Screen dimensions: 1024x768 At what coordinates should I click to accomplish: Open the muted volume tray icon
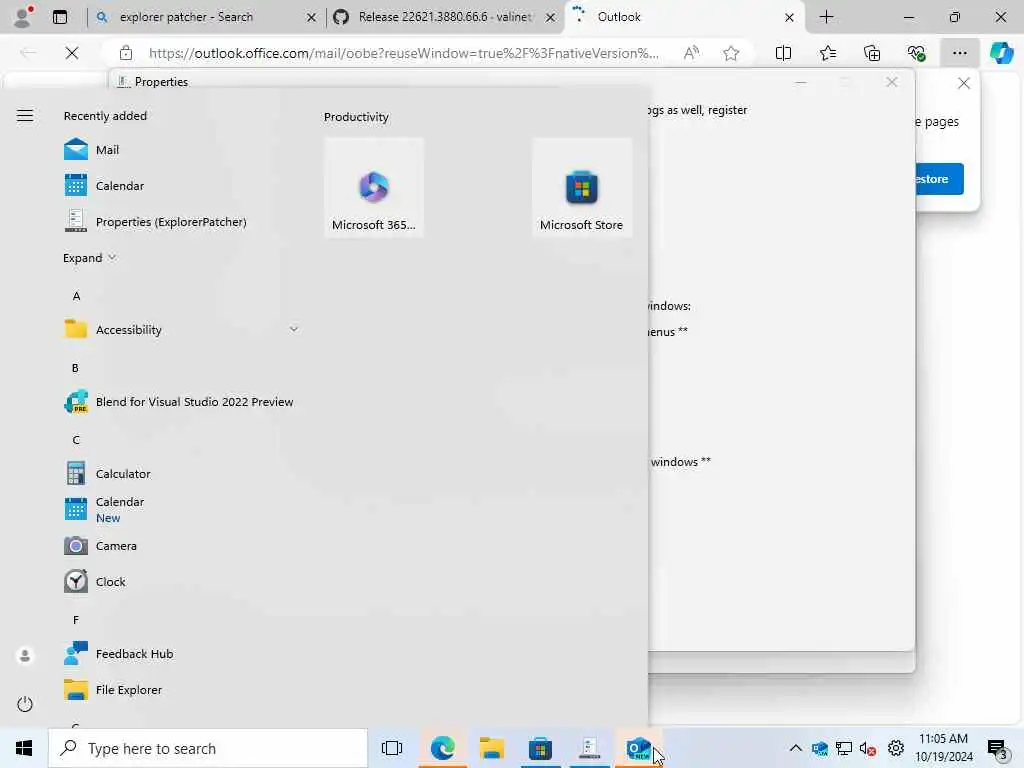tap(868, 748)
